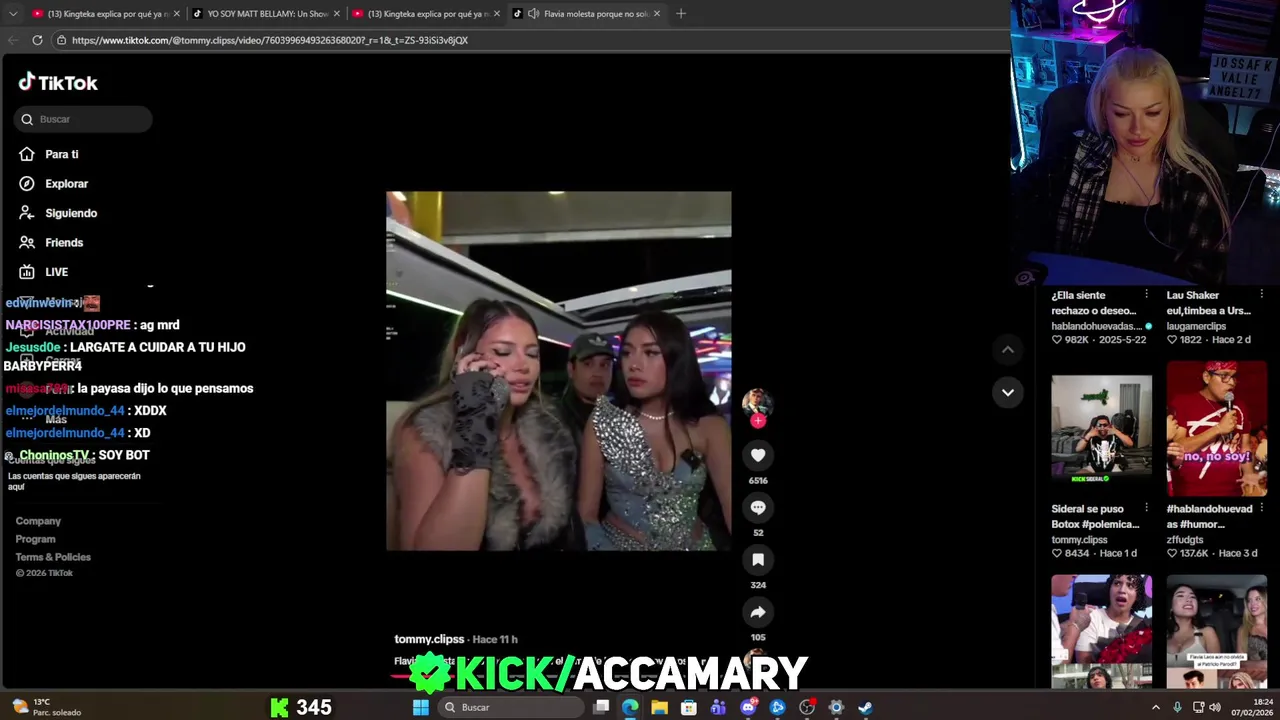Click the Program footer link

[x=35, y=539]
